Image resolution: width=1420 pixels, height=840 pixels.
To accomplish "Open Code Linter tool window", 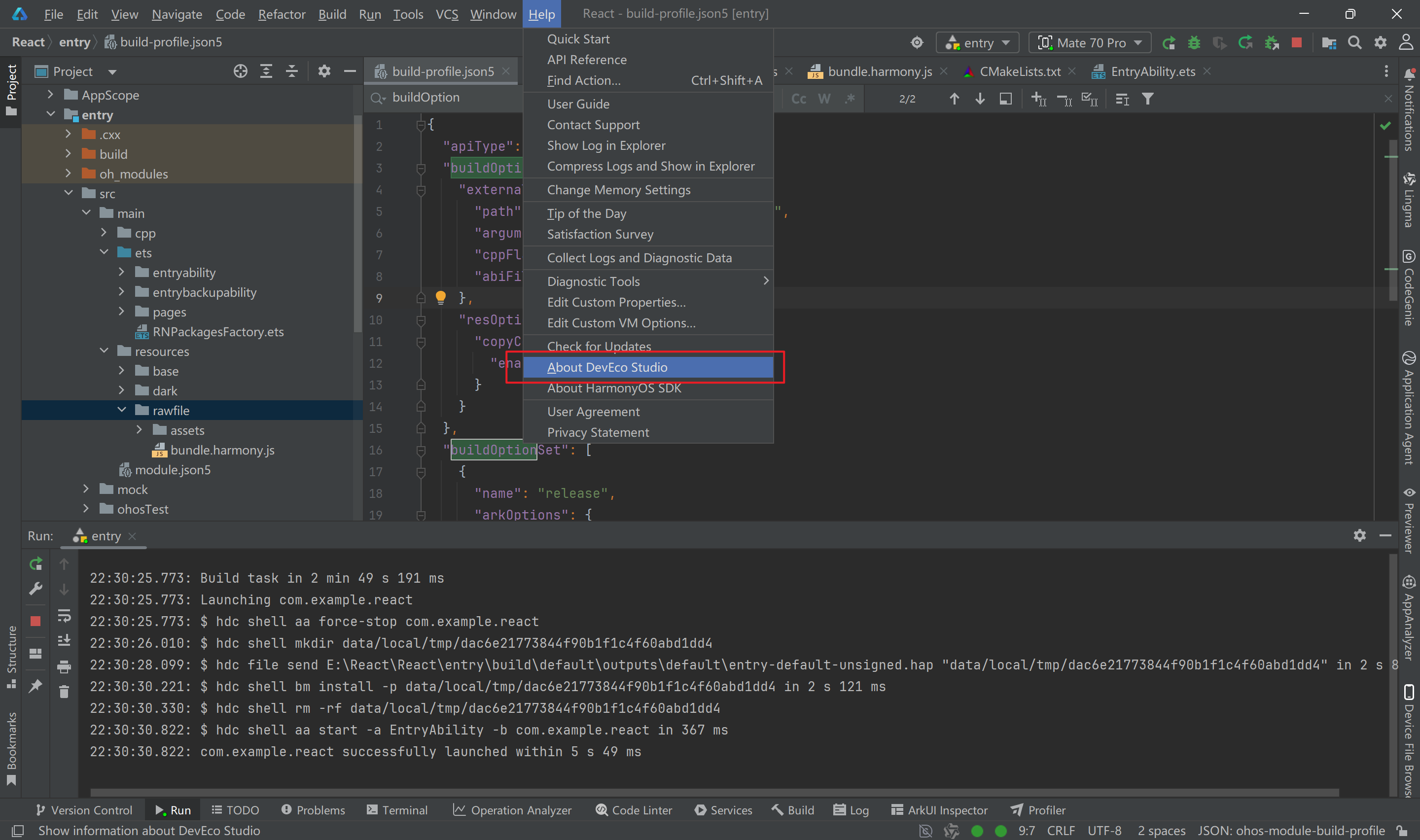I will point(634,809).
